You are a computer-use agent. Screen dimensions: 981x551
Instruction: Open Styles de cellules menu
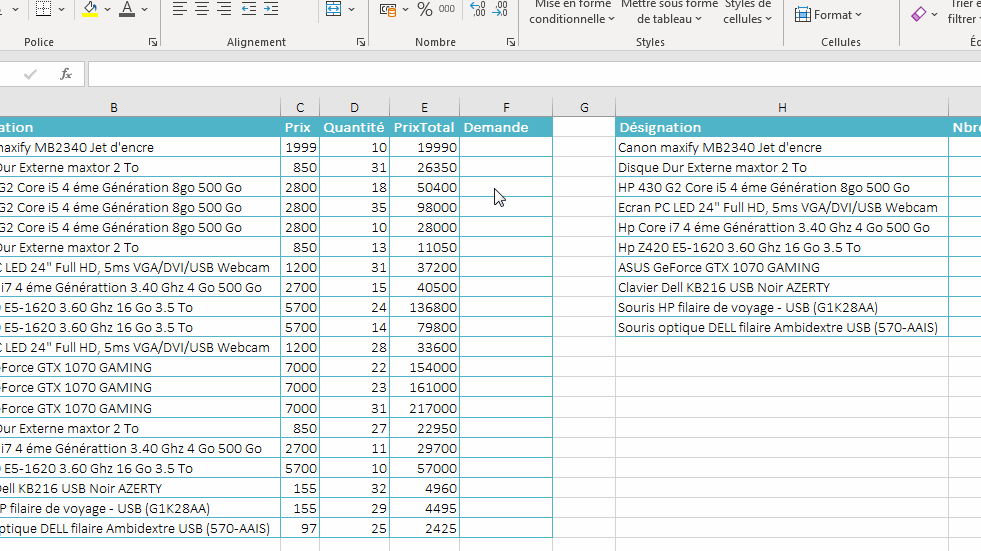pyautogui.click(x=747, y=13)
